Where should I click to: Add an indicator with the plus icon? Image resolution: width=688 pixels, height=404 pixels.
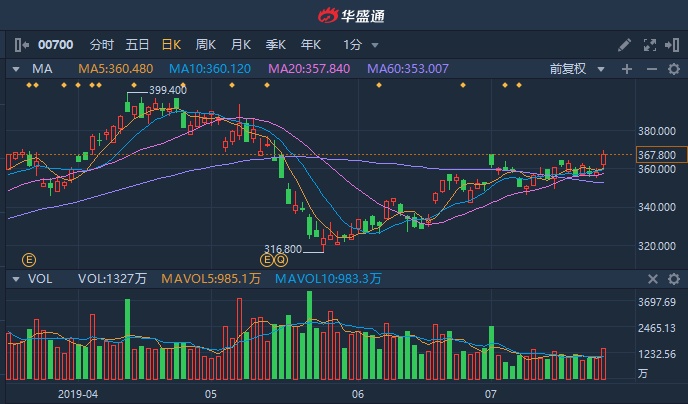(627, 69)
